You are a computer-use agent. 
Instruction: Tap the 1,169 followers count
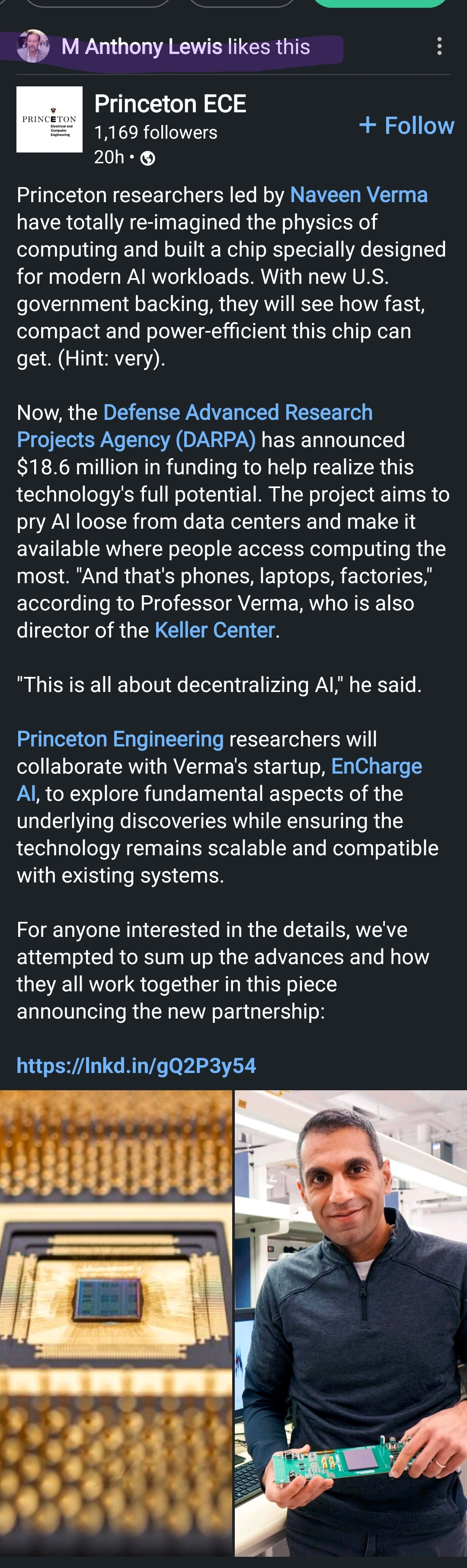tap(156, 133)
